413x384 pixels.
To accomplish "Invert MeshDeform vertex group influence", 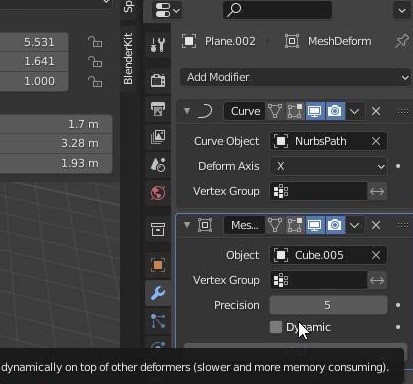I will [x=377, y=280].
